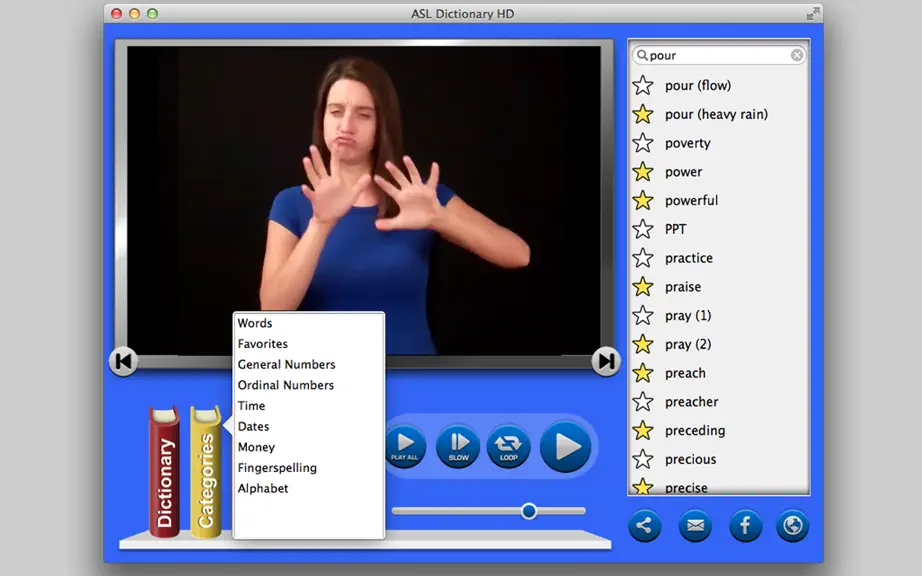Click the Play All button
The width and height of the screenshot is (922, 576).
405,446
